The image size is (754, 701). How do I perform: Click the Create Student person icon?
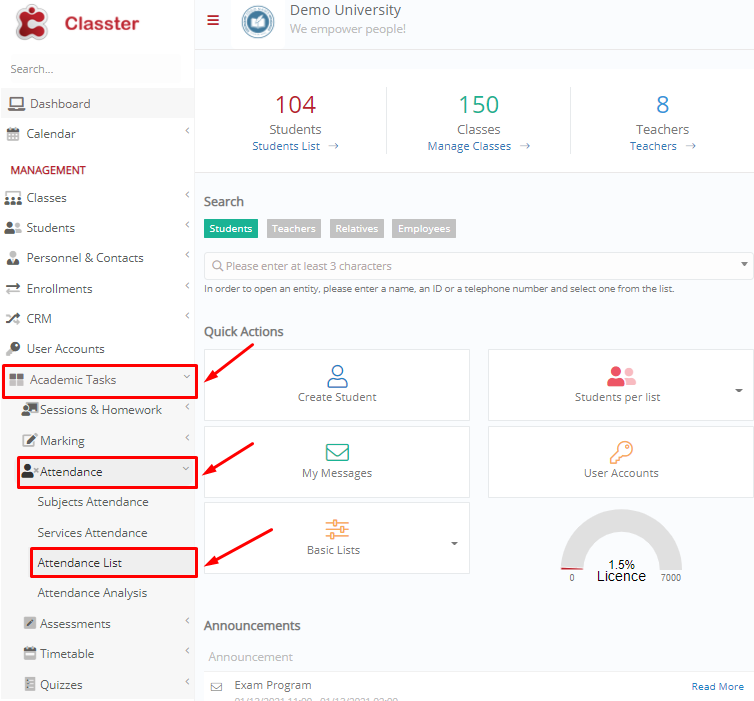coord(337,376)
